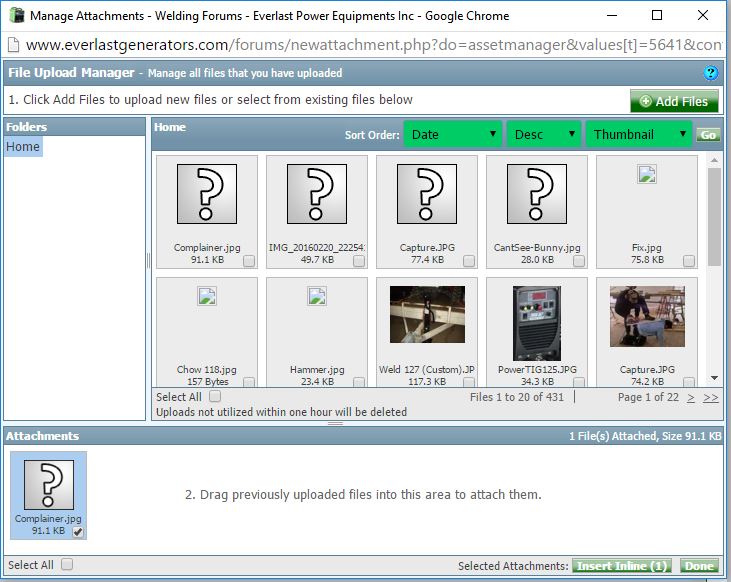
Task: Click the broken image icon for Chow 118.jpg
Action: (206, 296)
